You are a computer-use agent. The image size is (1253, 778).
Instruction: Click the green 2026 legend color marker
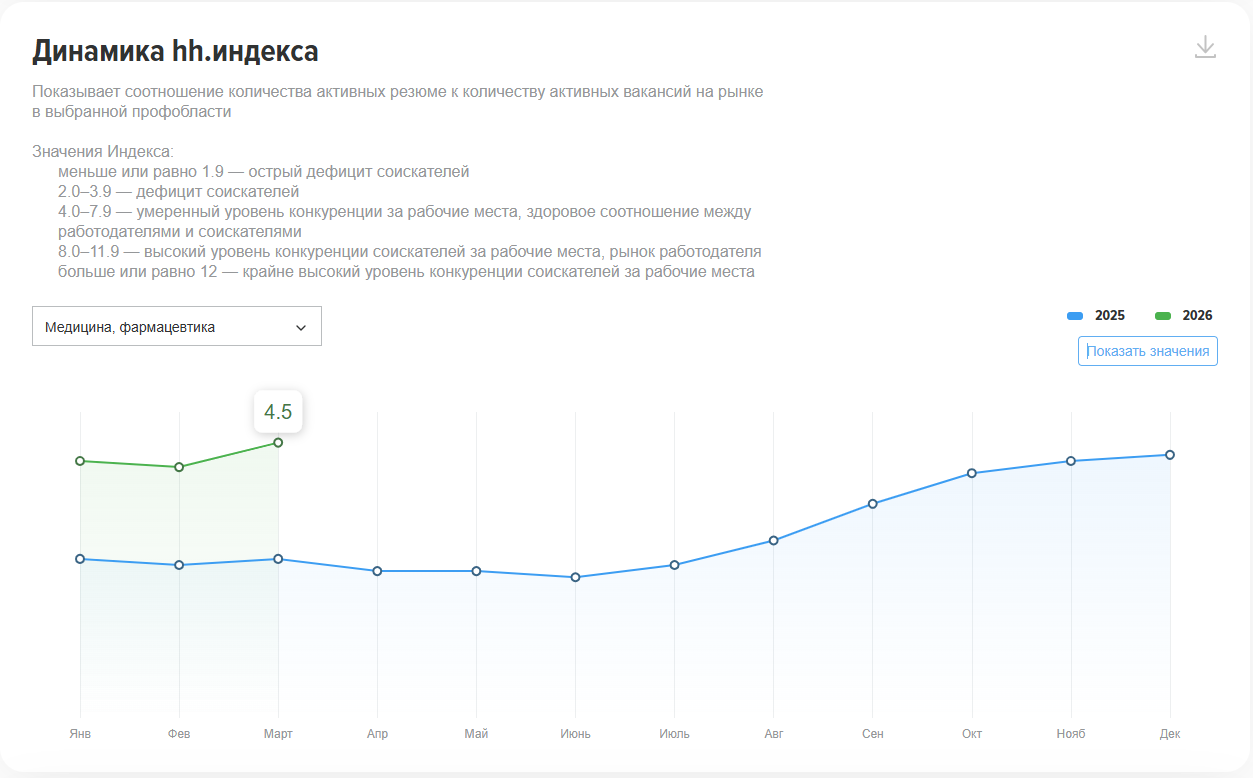(1163, 316)
